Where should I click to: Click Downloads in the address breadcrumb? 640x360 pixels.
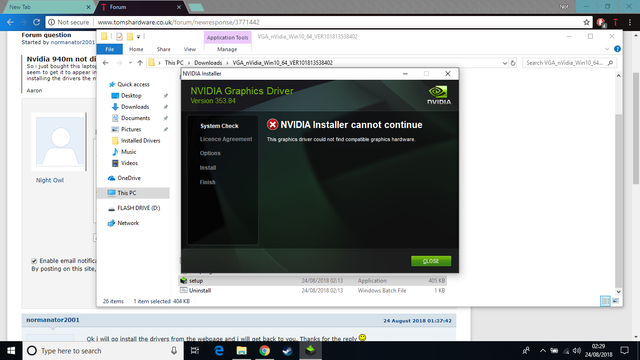(208, 63)
